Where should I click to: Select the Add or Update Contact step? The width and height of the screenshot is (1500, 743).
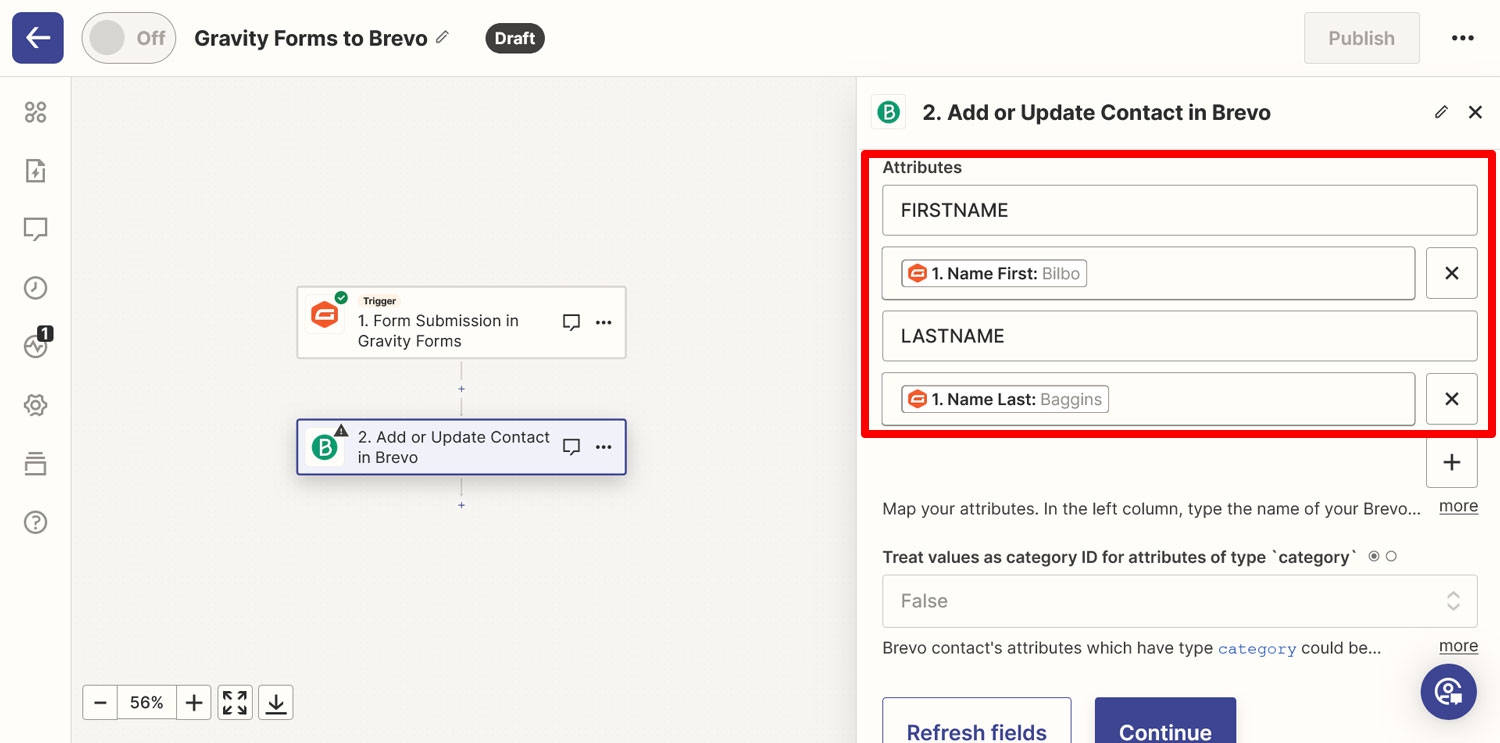461,447
